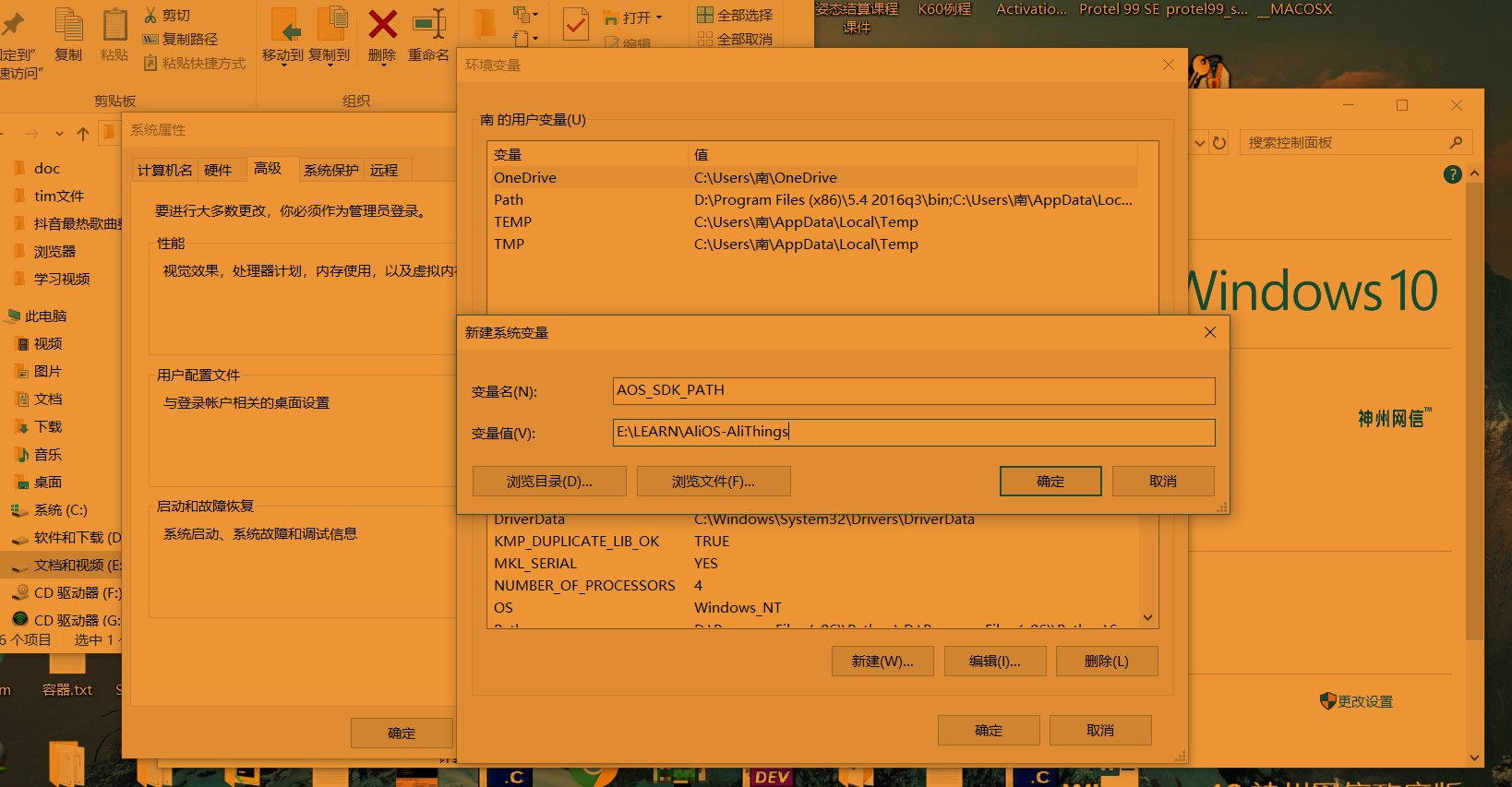The height and width of the screenshot is (787, 1512).
Task: Open 图片 library in sidebar
Action: (47, 371)
